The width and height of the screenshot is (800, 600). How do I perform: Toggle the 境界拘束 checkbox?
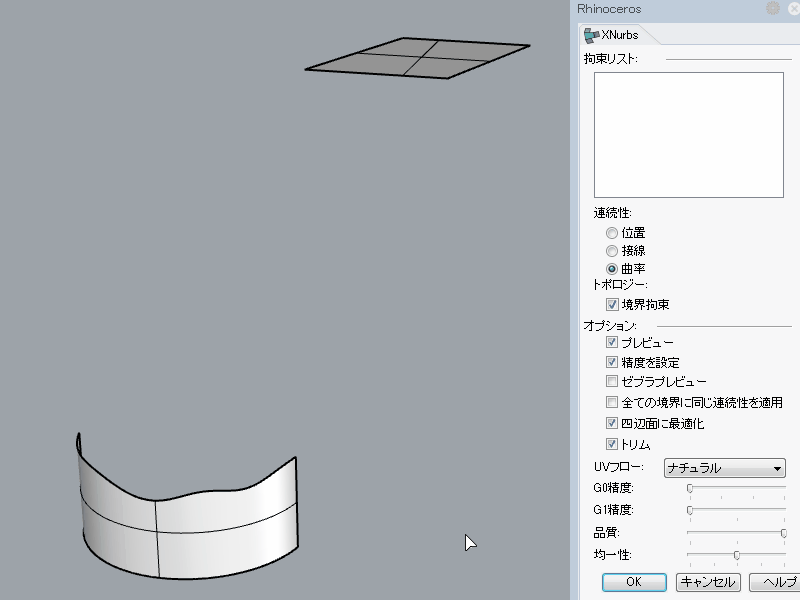click(612, 305)
